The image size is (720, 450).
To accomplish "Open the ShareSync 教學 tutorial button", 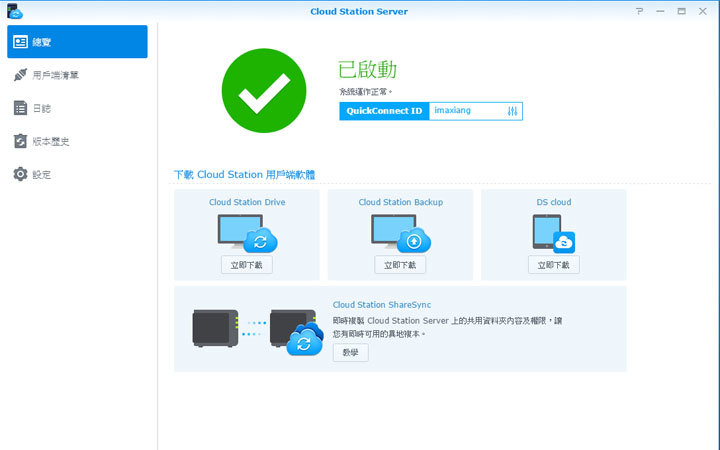I will click(350, 352).
